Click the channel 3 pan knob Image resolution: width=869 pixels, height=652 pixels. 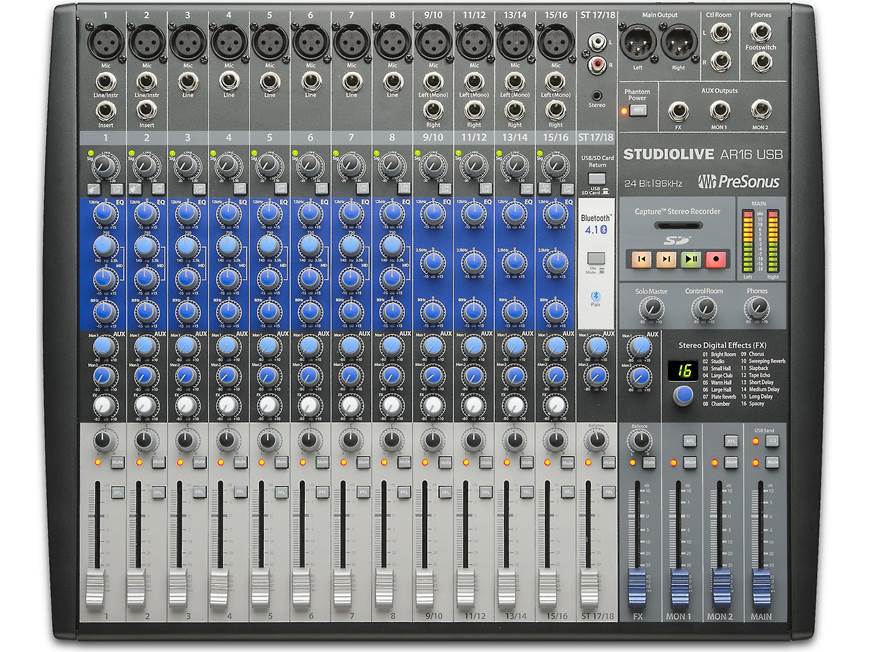pyautogui.click(x=186, y=441)
